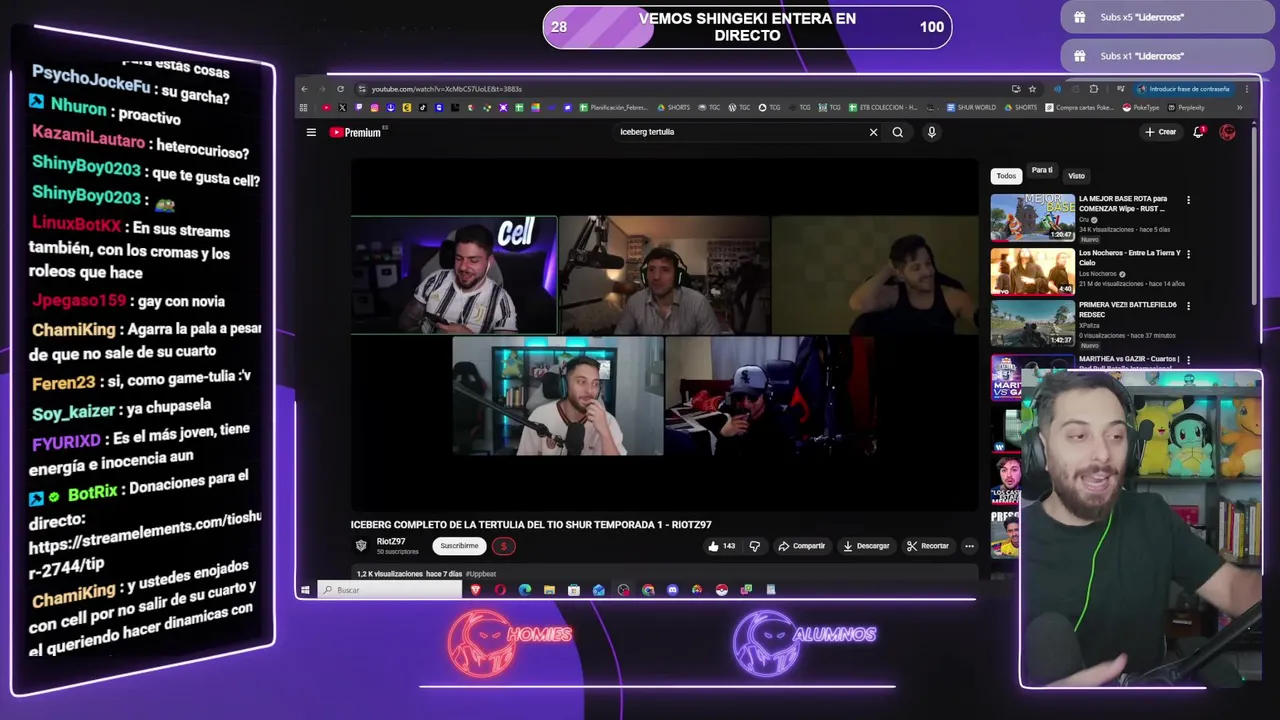Expand the bookmarks overflow chevron
The height and width of the screenshot is (720, 1280).
1239,108
